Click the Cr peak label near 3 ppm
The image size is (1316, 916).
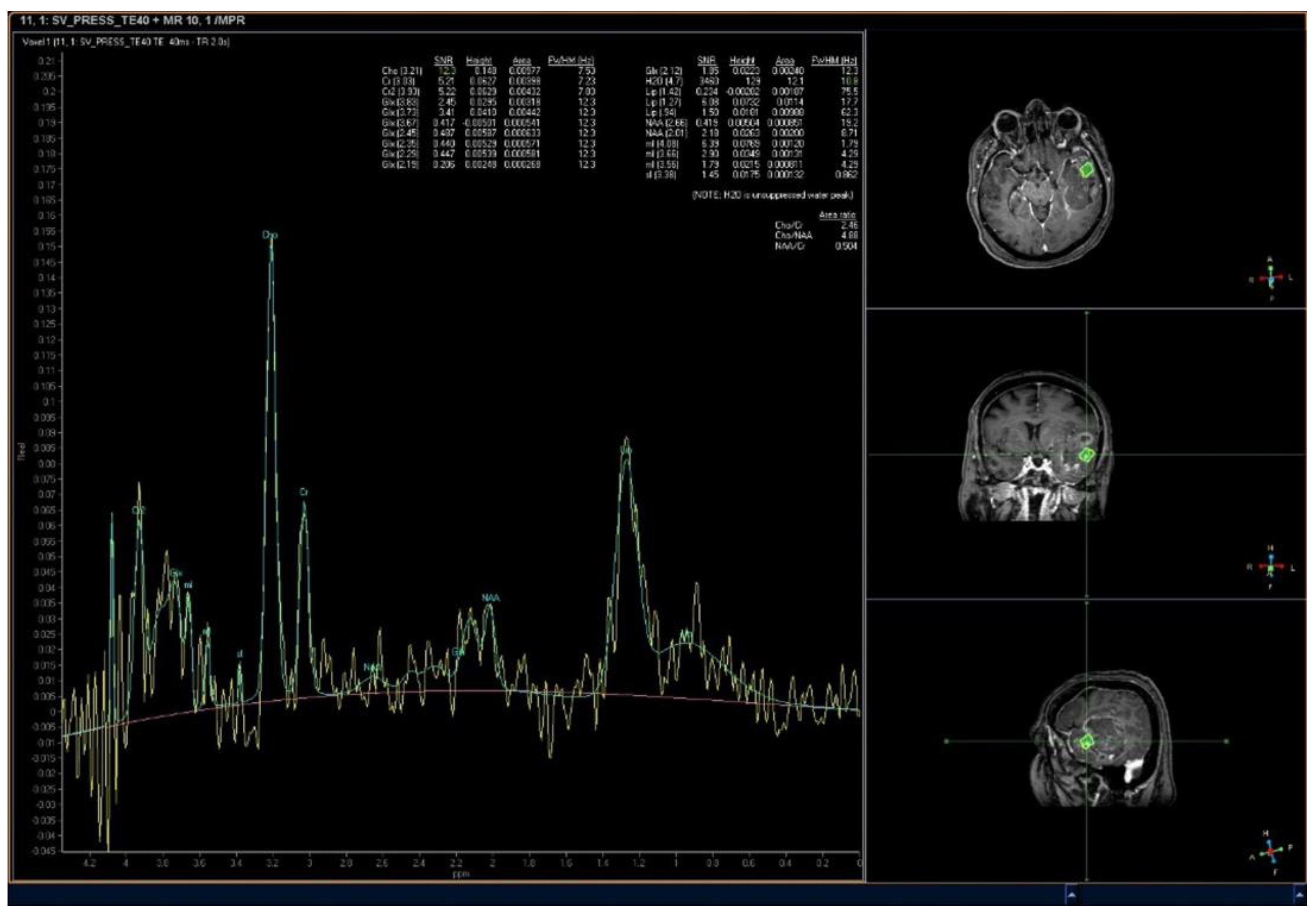point(304,492)
